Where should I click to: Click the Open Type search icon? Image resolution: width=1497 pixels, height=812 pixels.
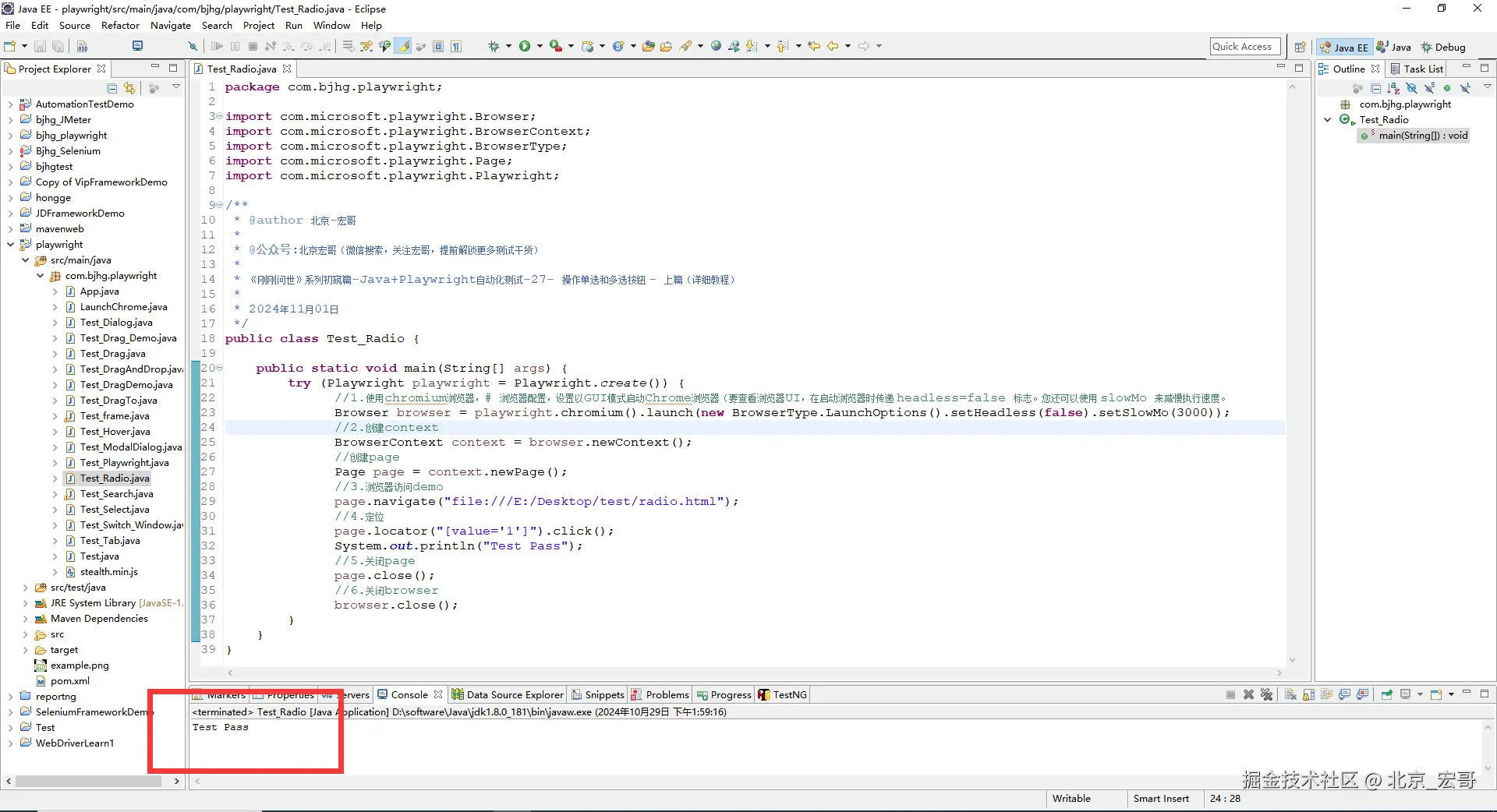648,47
